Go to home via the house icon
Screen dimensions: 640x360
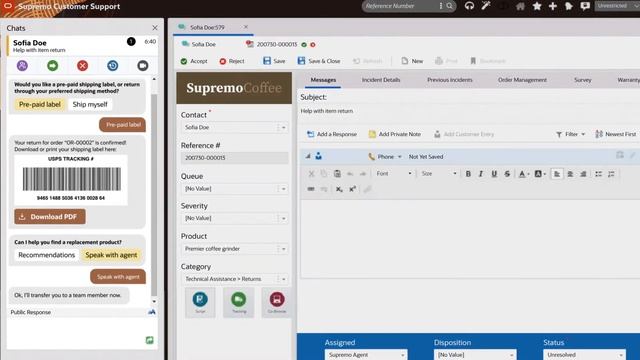click(x=520, y=6)
